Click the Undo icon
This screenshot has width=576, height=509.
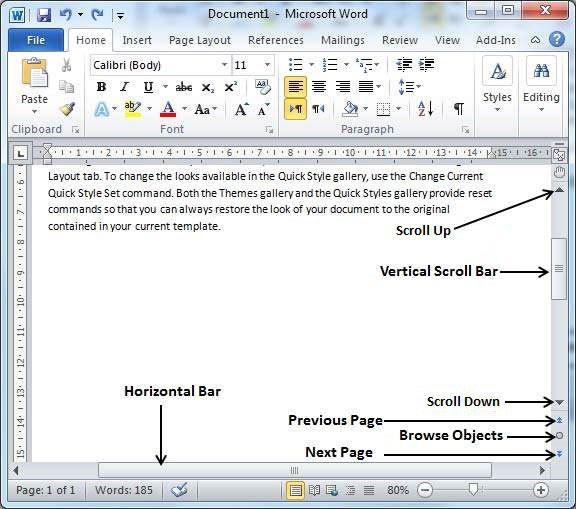pyautogui.click(x=66, y=15)
